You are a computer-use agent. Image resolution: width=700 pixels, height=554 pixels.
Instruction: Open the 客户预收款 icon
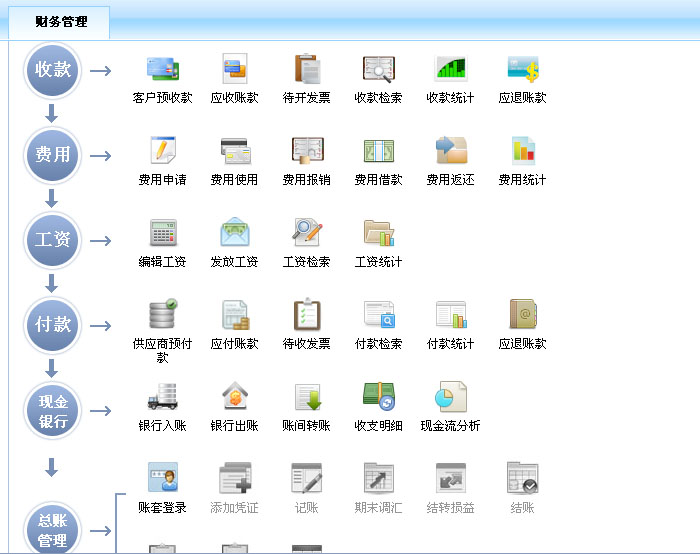coord(162,70)
